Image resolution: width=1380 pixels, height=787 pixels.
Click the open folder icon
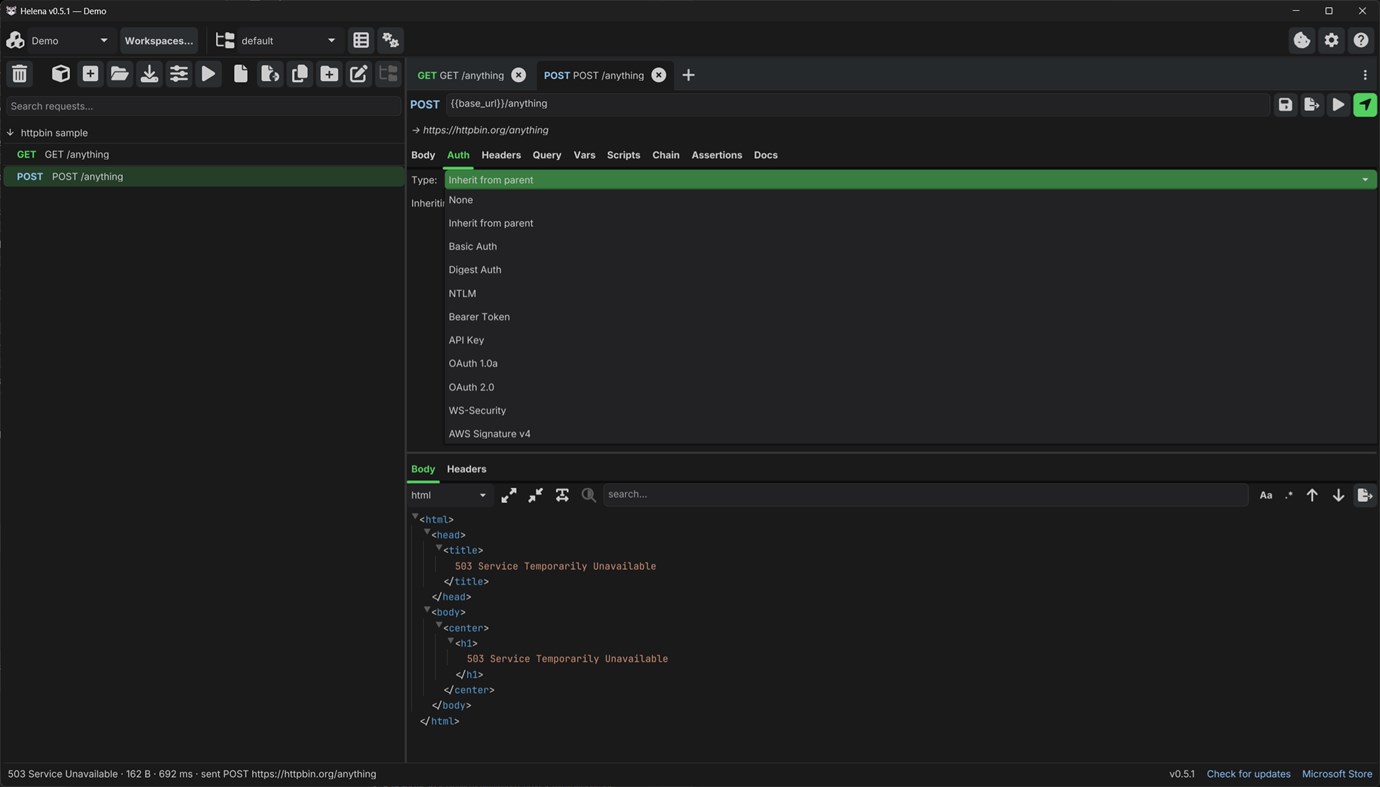(120, 74)
